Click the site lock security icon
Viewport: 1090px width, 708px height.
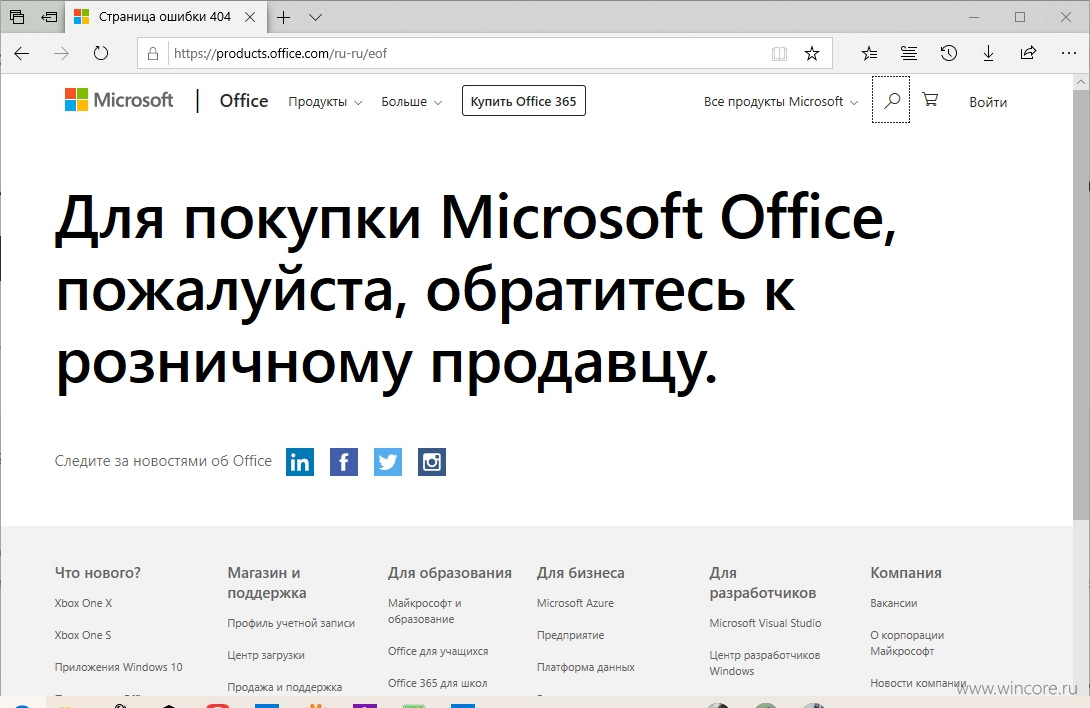153,54
